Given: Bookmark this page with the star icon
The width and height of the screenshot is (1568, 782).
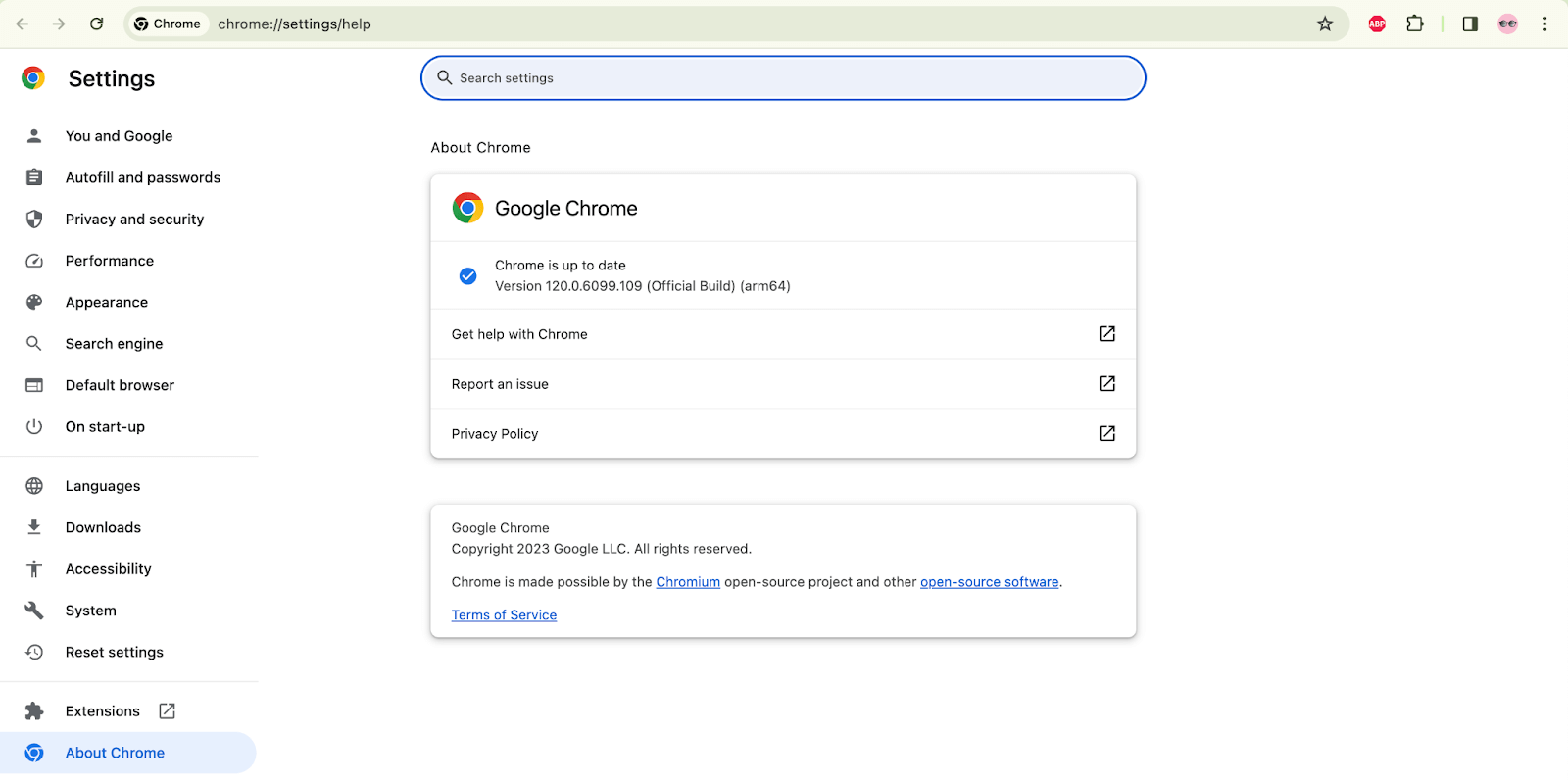Looking at the screenshot, I should [1325, 24].
